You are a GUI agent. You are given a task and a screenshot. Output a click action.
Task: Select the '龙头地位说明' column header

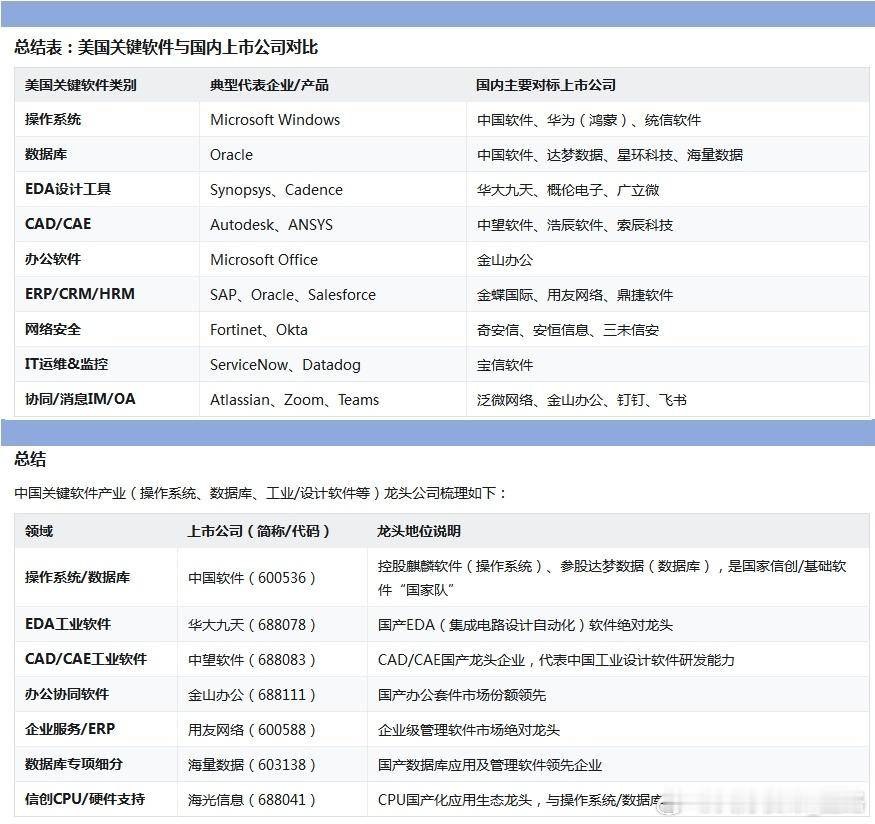pyautogui.click(x=419, y=531)
